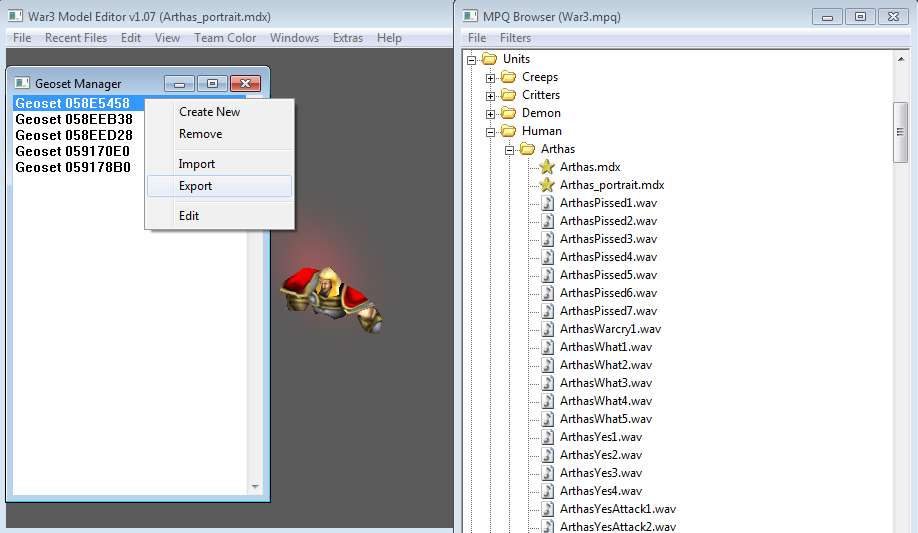This screenshot has height=533, width=918.
Task: Choose Remove from the context menu
Action: (x=220, y=134)
